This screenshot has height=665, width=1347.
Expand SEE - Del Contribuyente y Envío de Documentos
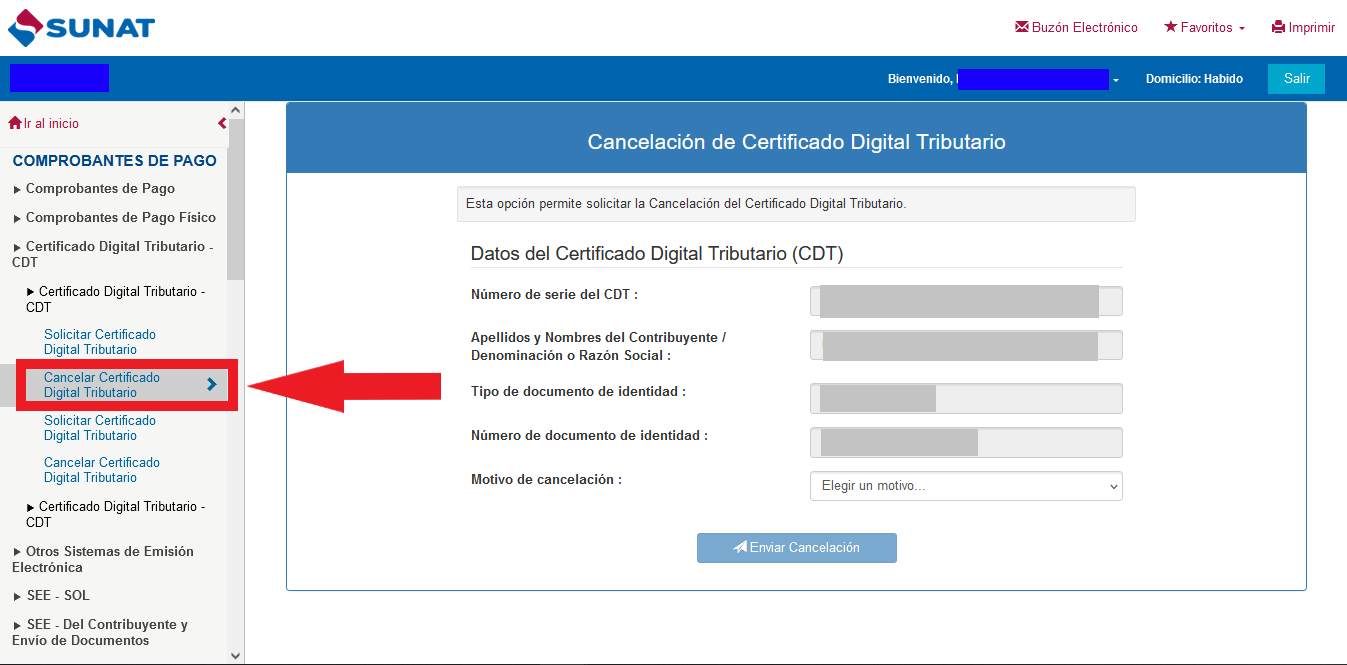100,632
